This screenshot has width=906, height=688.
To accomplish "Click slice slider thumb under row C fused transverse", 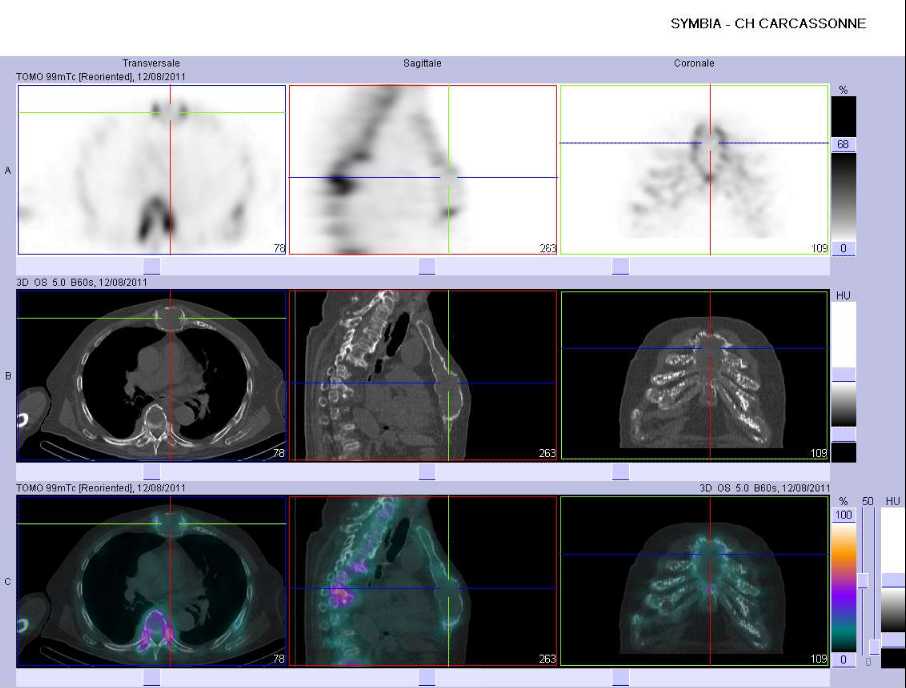I will coord(151,678).
